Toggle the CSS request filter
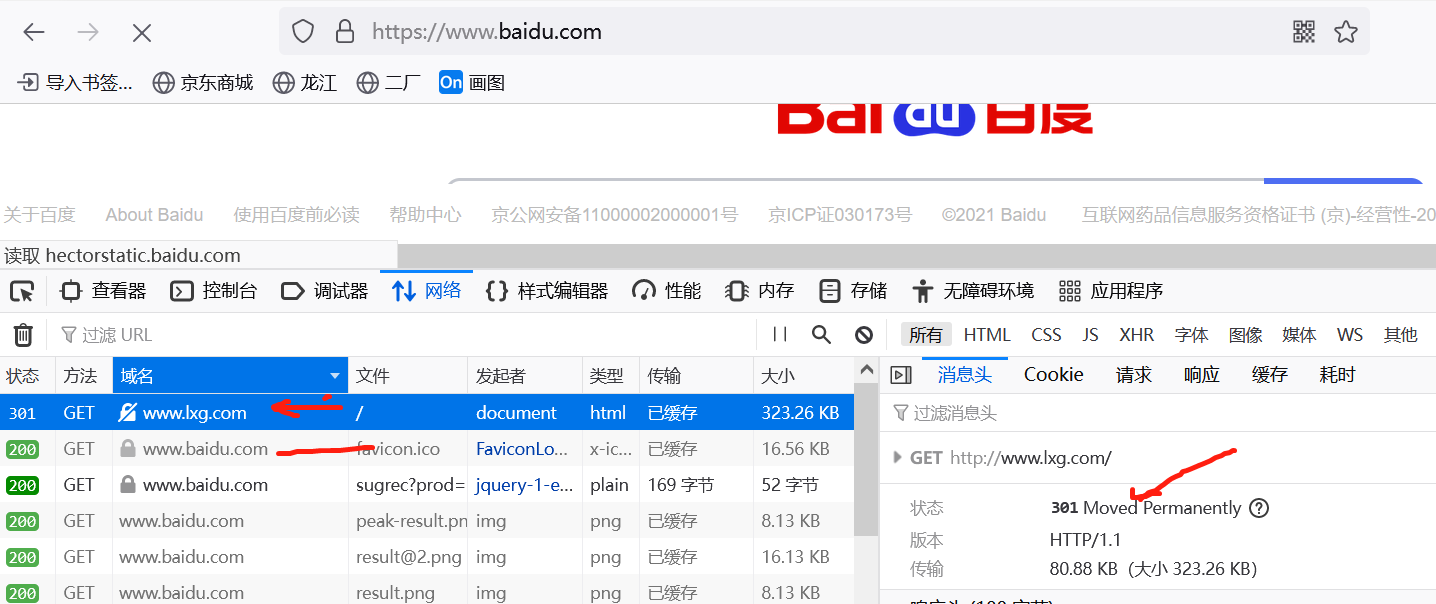This screenshot has width=1436, height=604. pos(1046,335)
